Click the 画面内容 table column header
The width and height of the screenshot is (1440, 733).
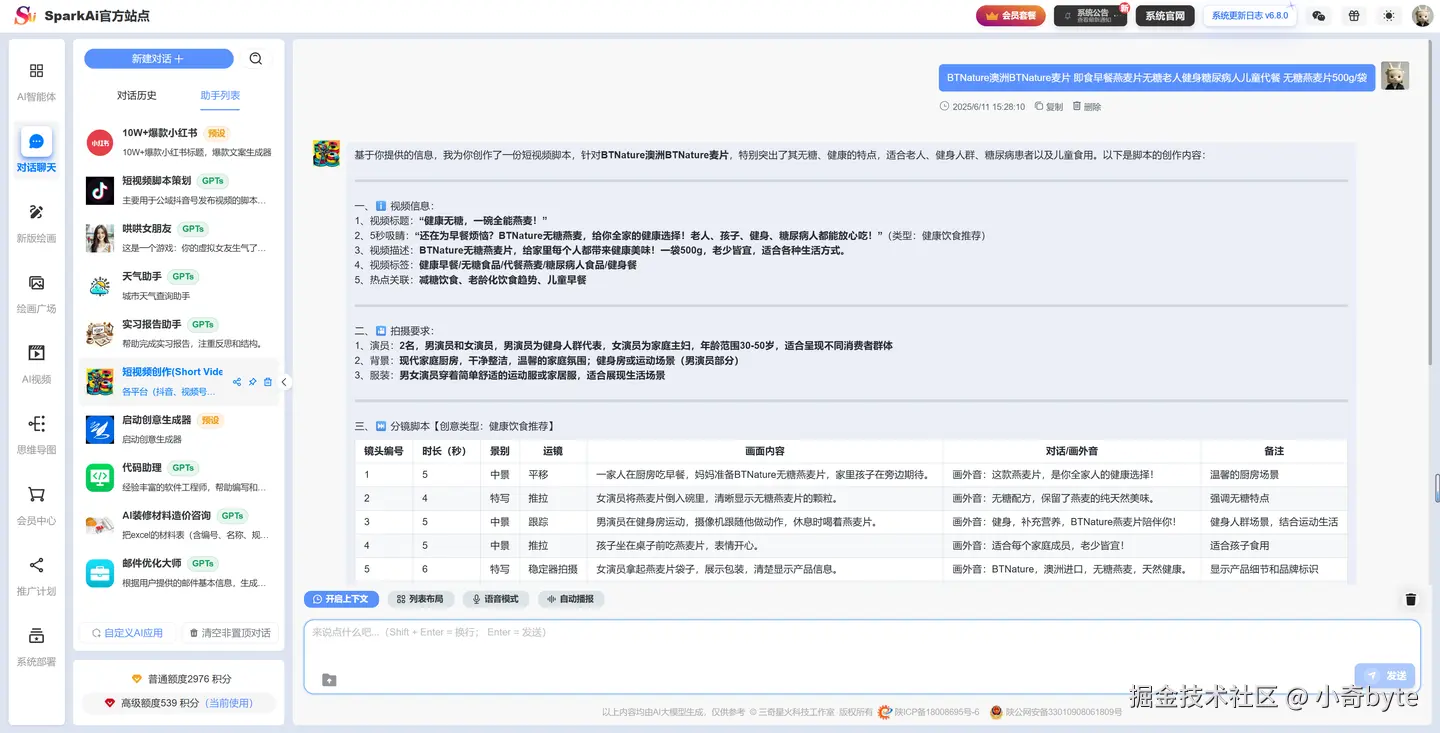click(765, 451)
